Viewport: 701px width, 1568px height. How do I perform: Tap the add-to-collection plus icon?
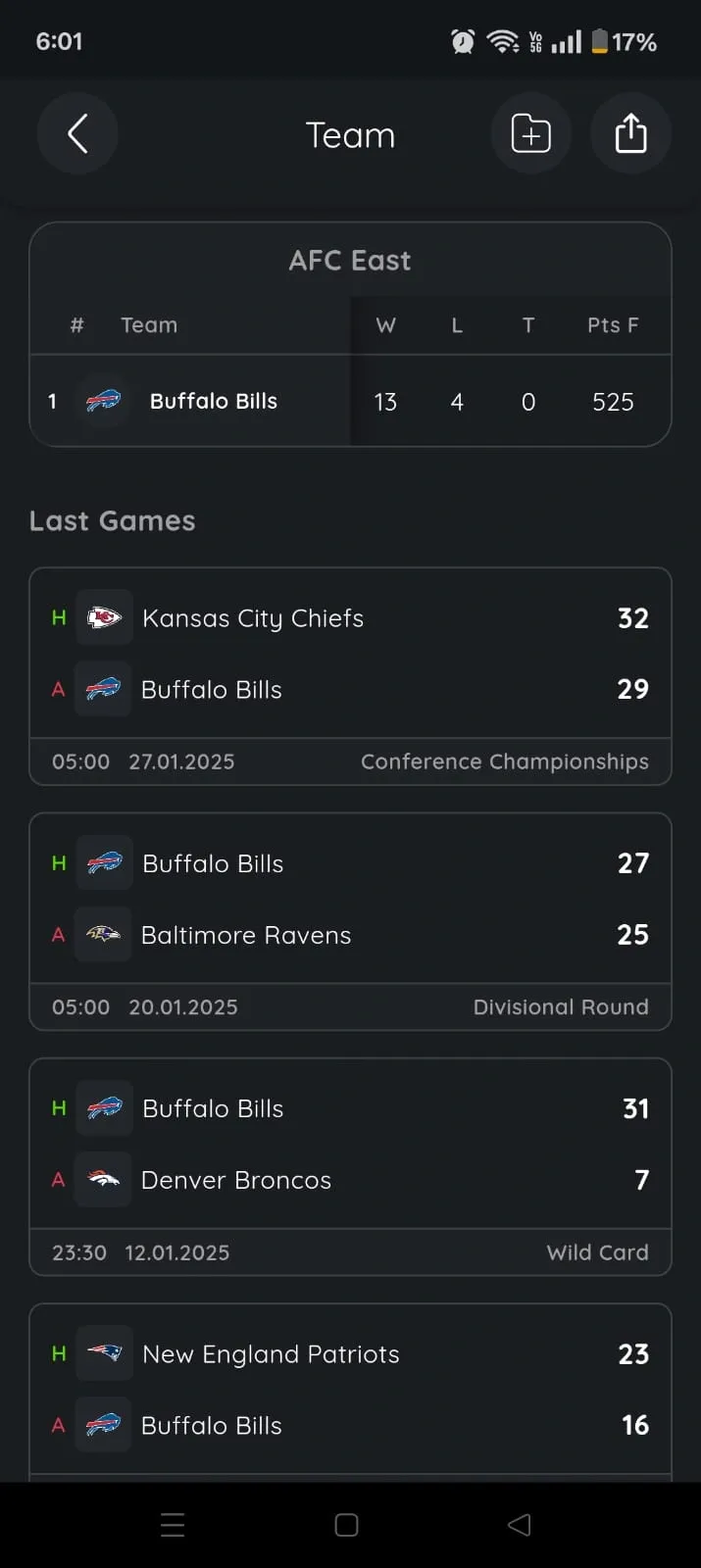click(x=530, y=134)
